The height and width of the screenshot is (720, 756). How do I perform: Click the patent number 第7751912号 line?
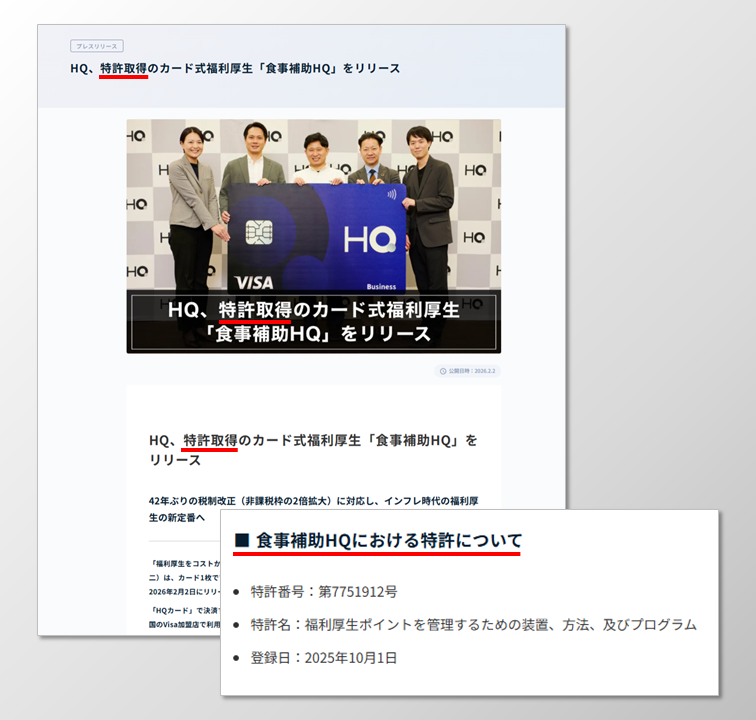[324, 592]
